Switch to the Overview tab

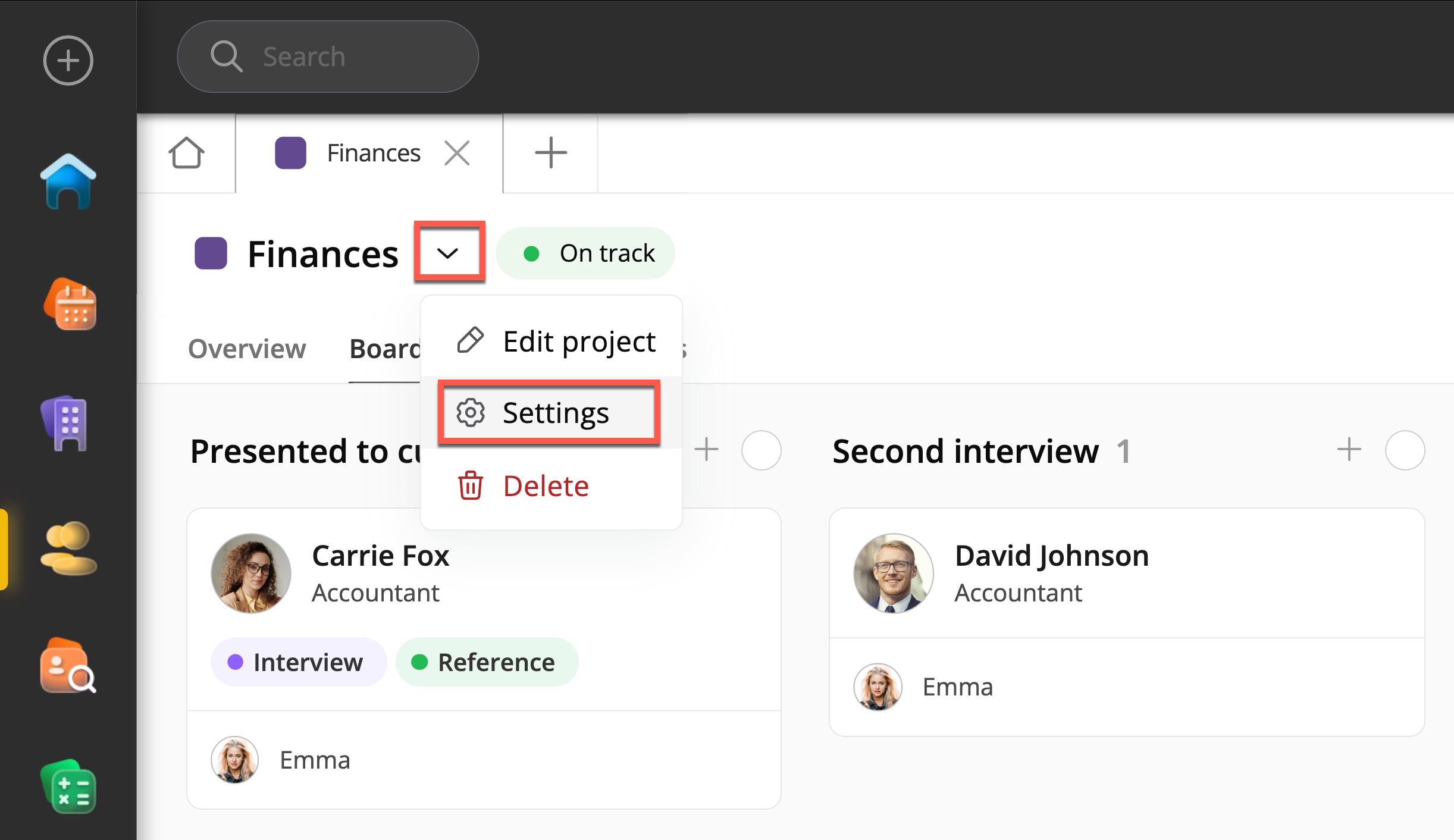click(x=247, y=349)
